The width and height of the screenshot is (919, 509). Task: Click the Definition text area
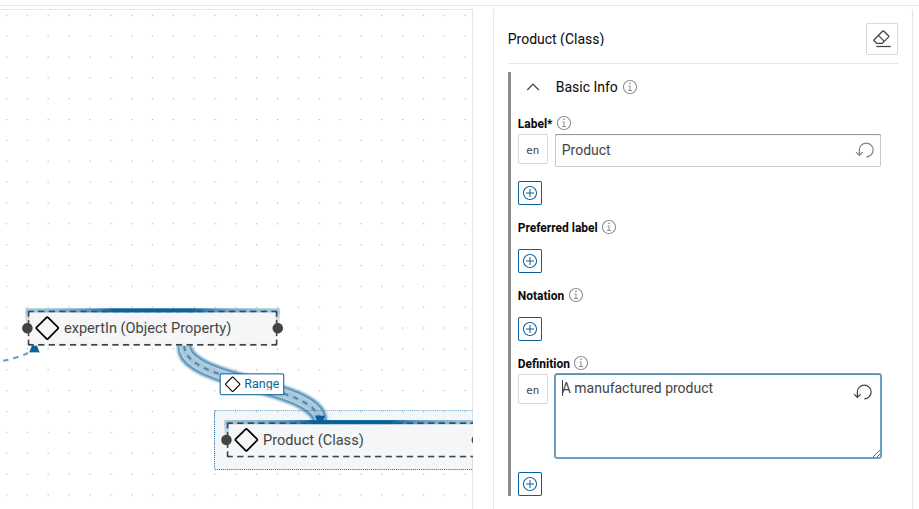700,420
